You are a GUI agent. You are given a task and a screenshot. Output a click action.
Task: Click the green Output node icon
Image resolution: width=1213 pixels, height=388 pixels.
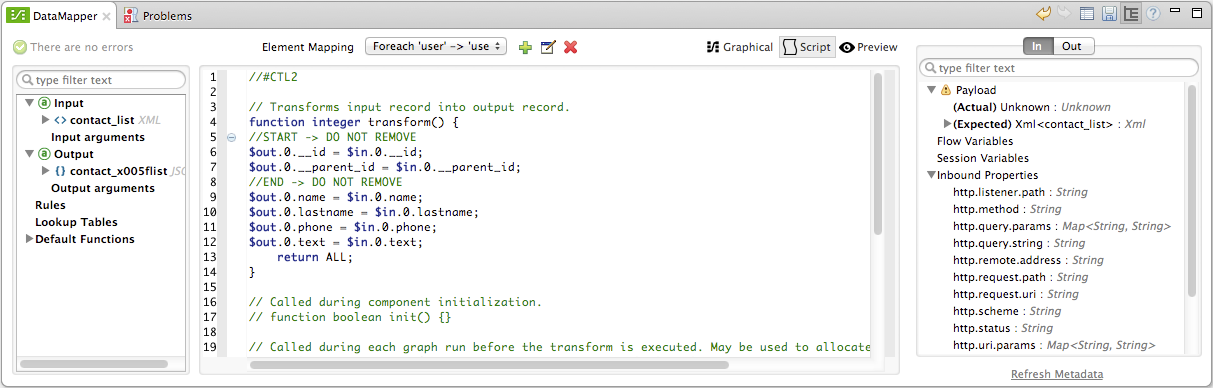(44, 154)
